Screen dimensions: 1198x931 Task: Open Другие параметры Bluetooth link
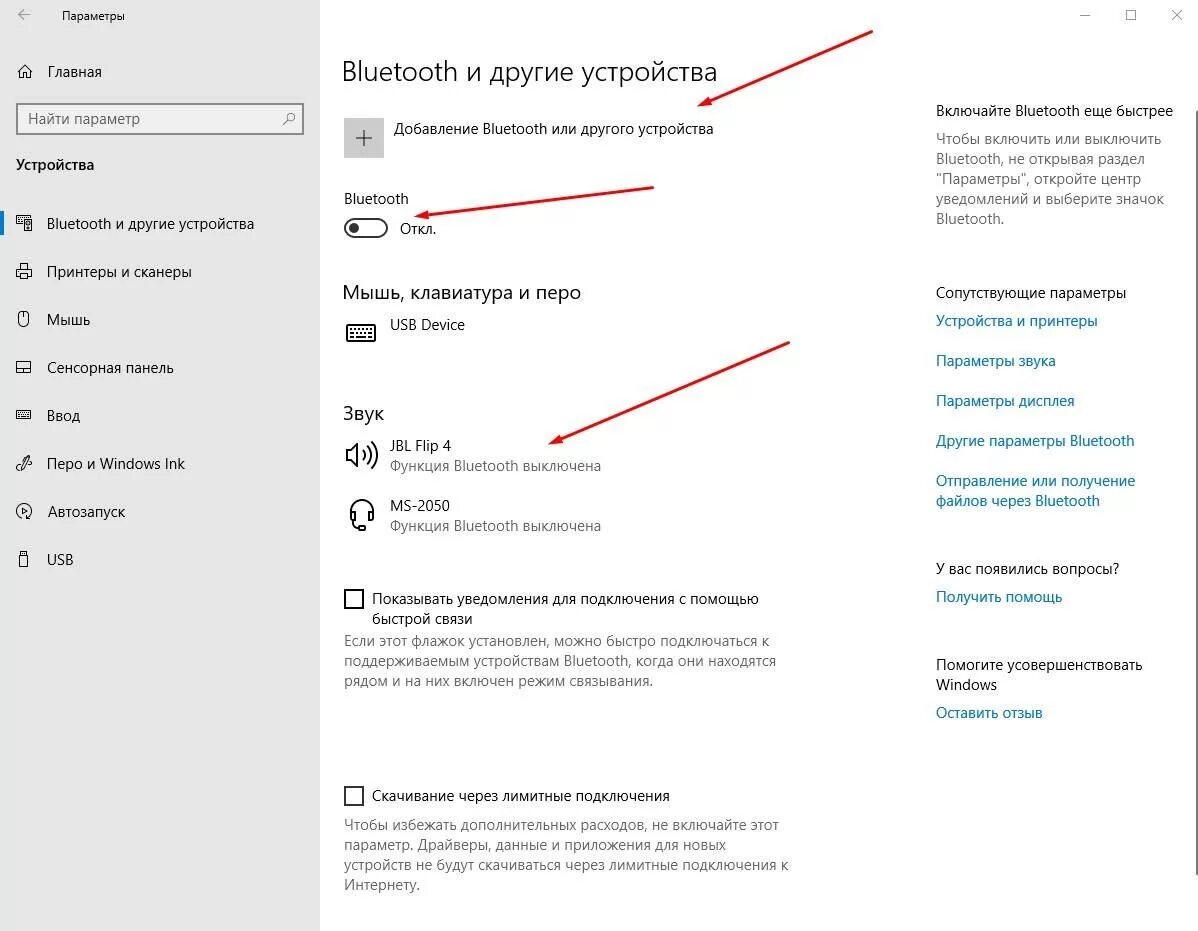point(1034,441)
